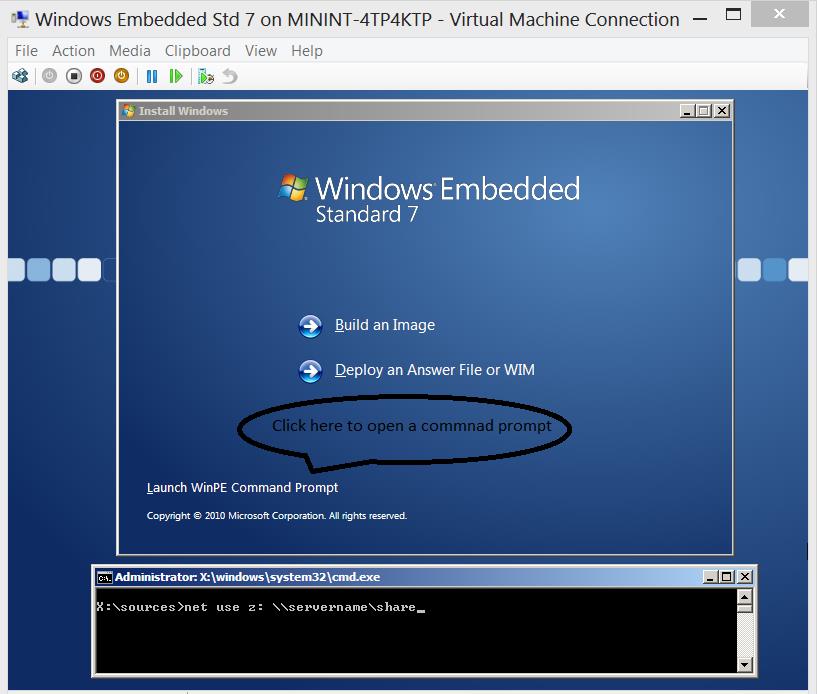Image resolution: width=817 pixels, height=694 pixels.
Task: Turn off the VM with the stop icon
Action: tap(74, 76)
